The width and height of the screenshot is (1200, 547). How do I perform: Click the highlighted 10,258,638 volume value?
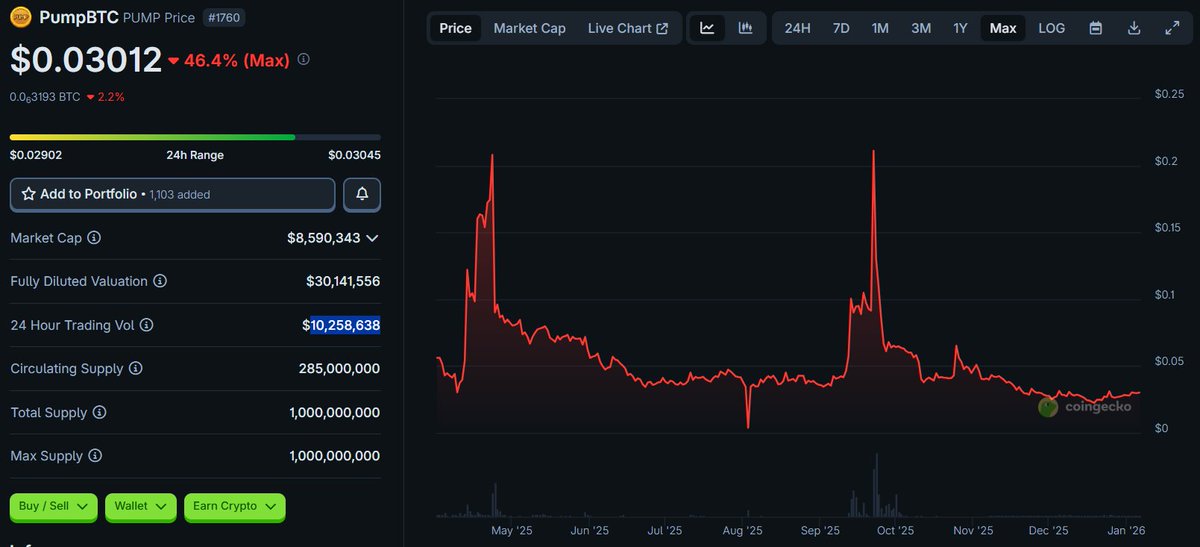pos(345,325)
